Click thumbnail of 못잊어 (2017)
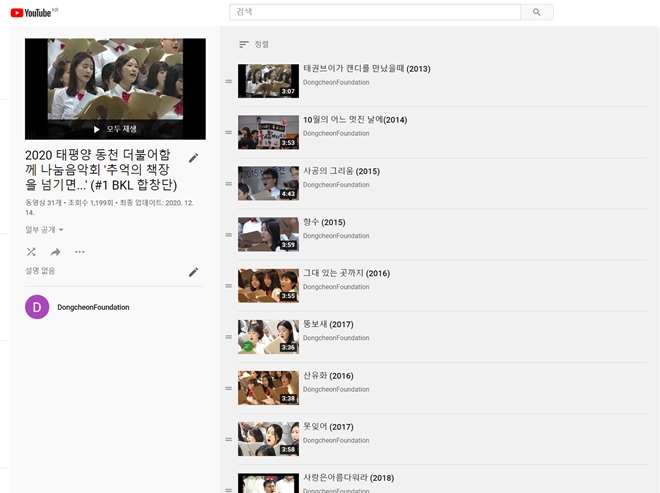Screen dimensions: 660x493 tap(268, 438)
